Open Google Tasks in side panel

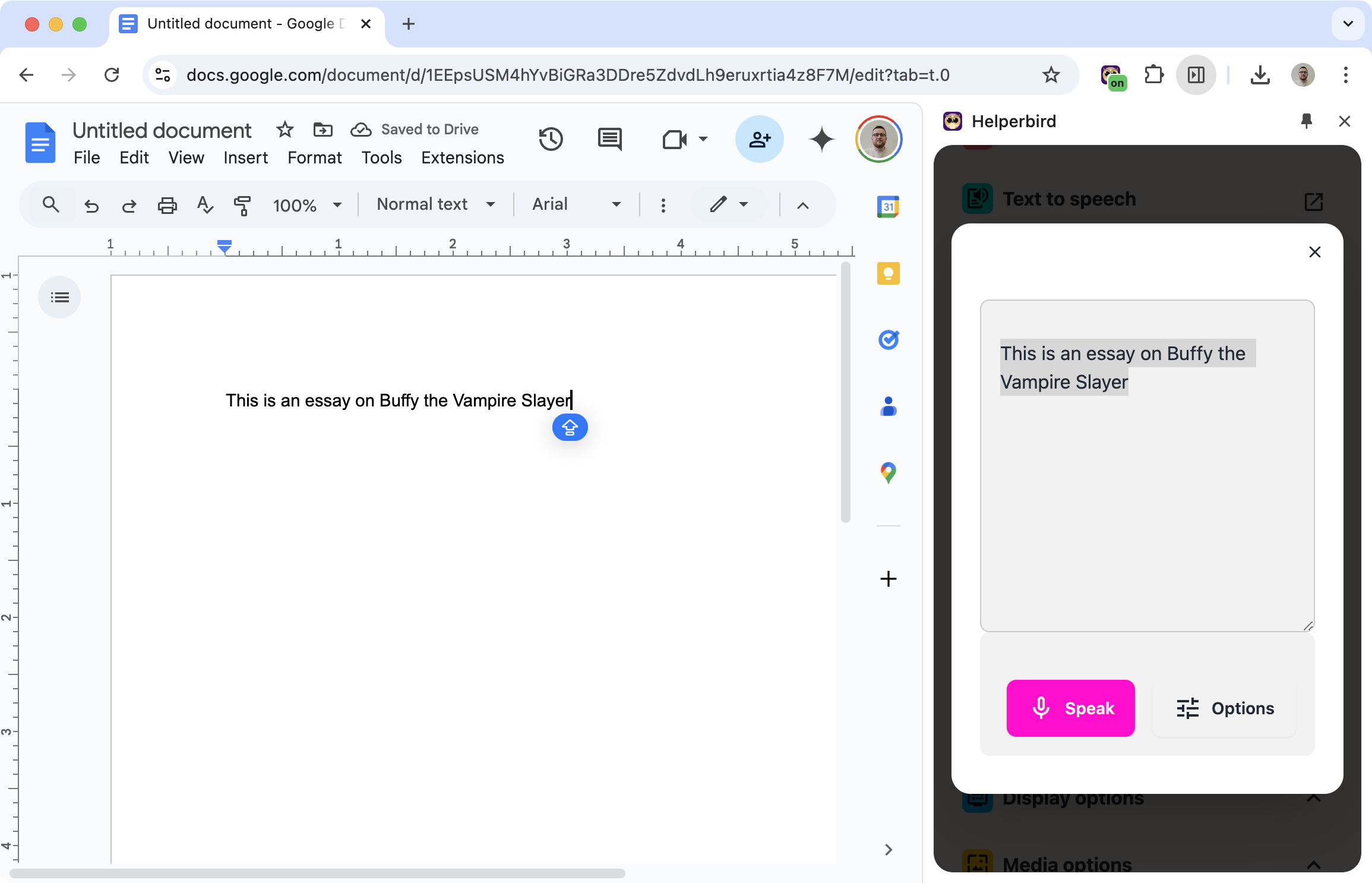(x=888, y=340)
